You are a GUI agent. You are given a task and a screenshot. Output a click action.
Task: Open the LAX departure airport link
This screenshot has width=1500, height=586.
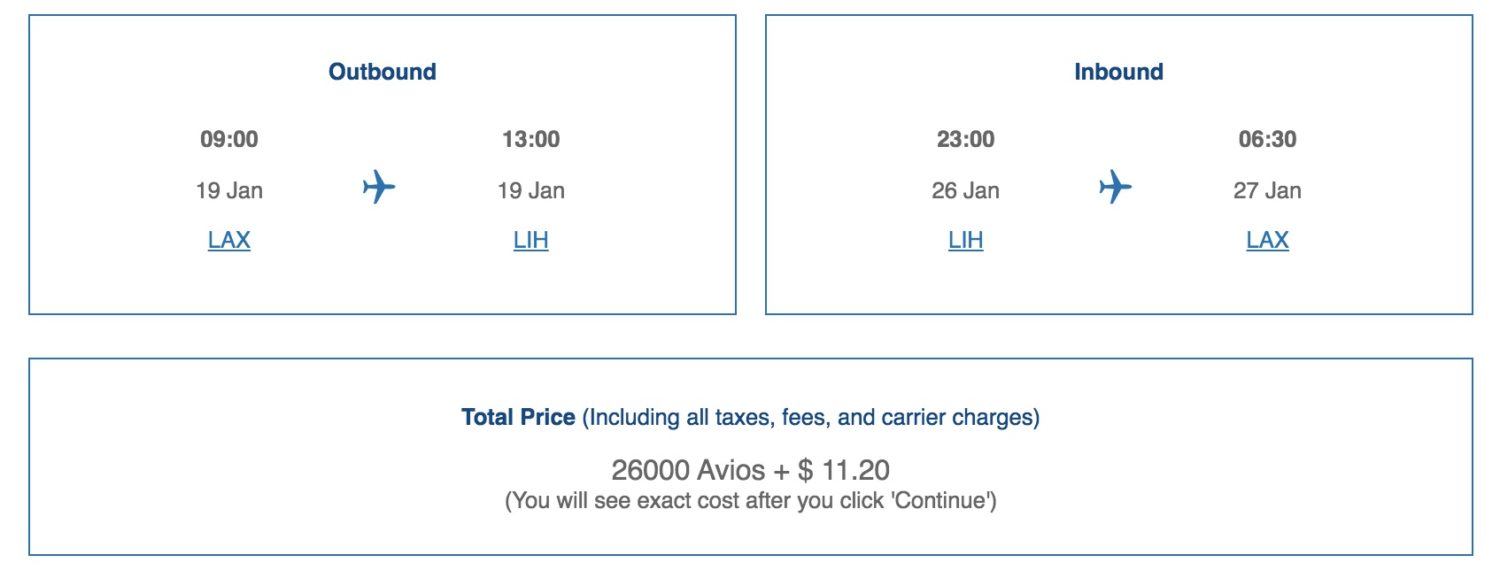229,239
